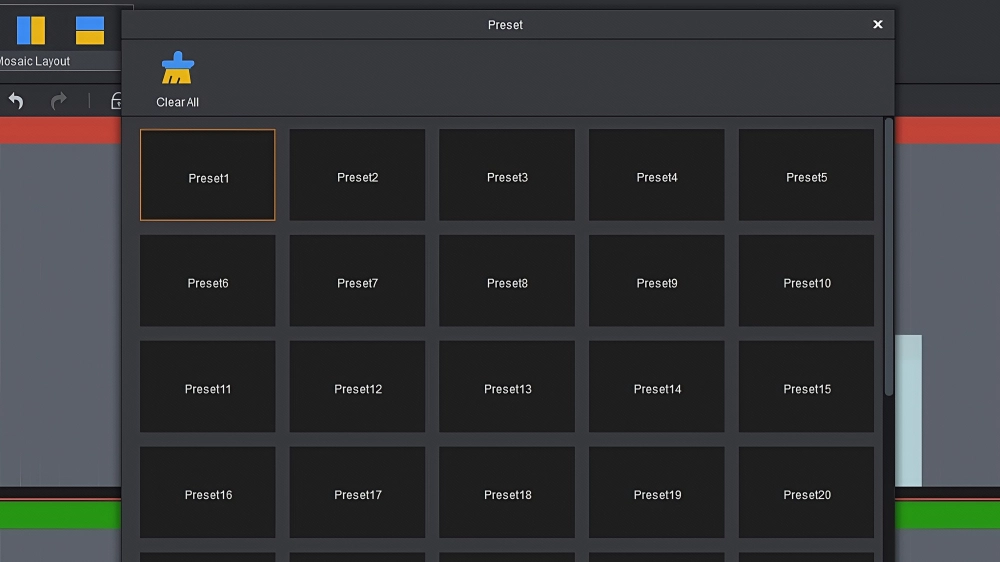
Task: Pick the Preset15 tile
Action: click(x=806, y=387)
